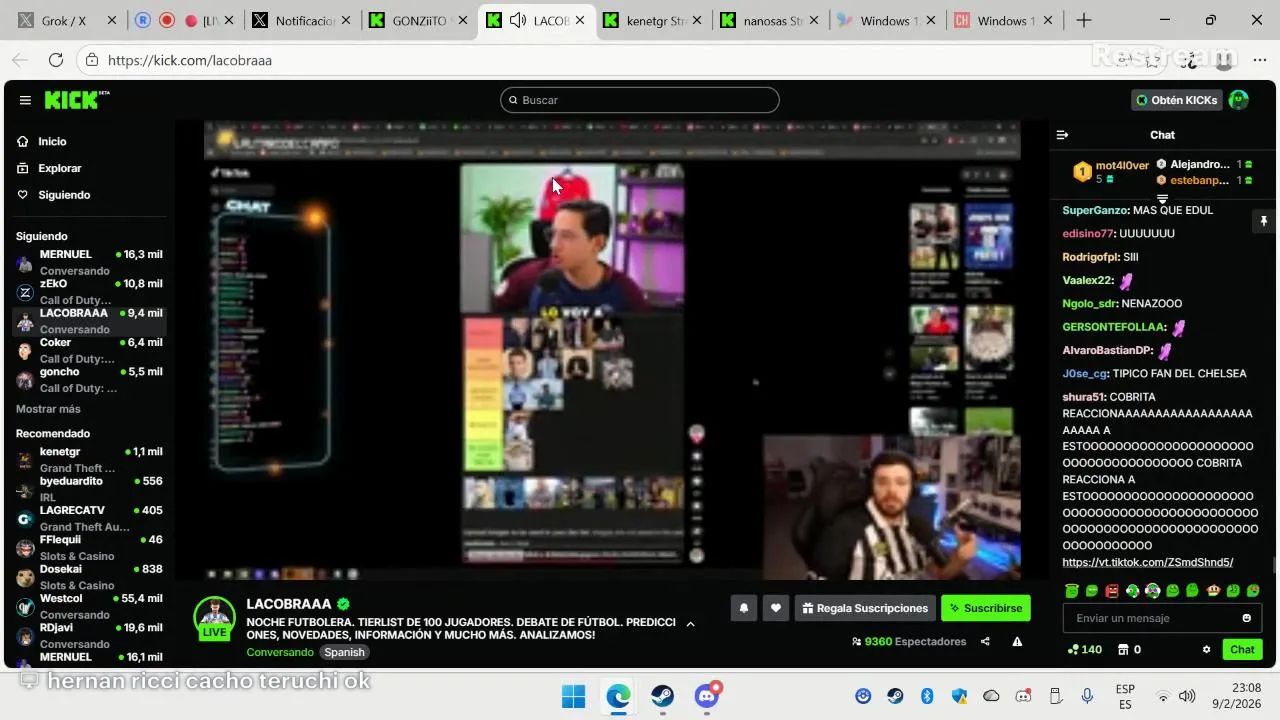Open zEkO channel in sidebar
Image resolution: width=1280 pixels, height=720 pixels.
(88, 292)
